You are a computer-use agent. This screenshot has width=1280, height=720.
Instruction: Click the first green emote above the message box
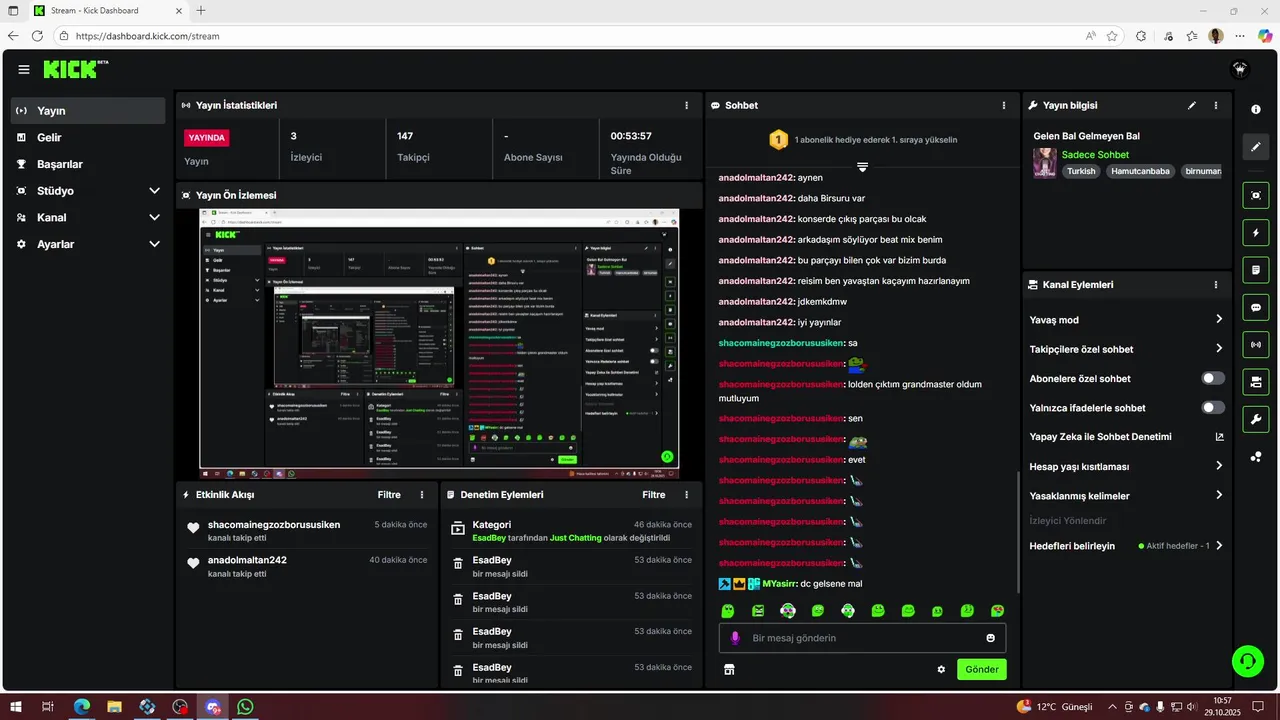(728, 610)
